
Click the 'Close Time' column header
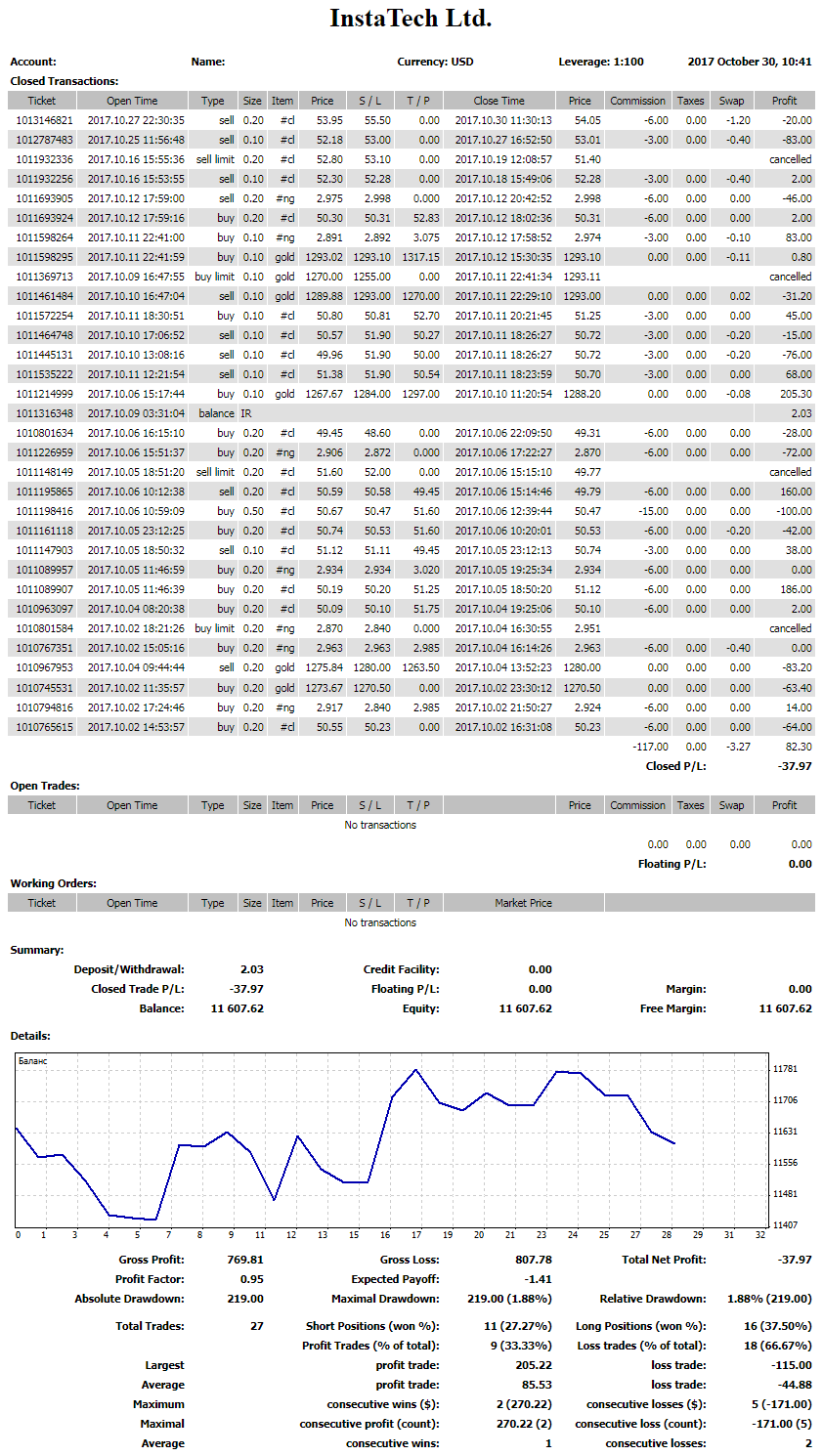click(x=498, y=101)
